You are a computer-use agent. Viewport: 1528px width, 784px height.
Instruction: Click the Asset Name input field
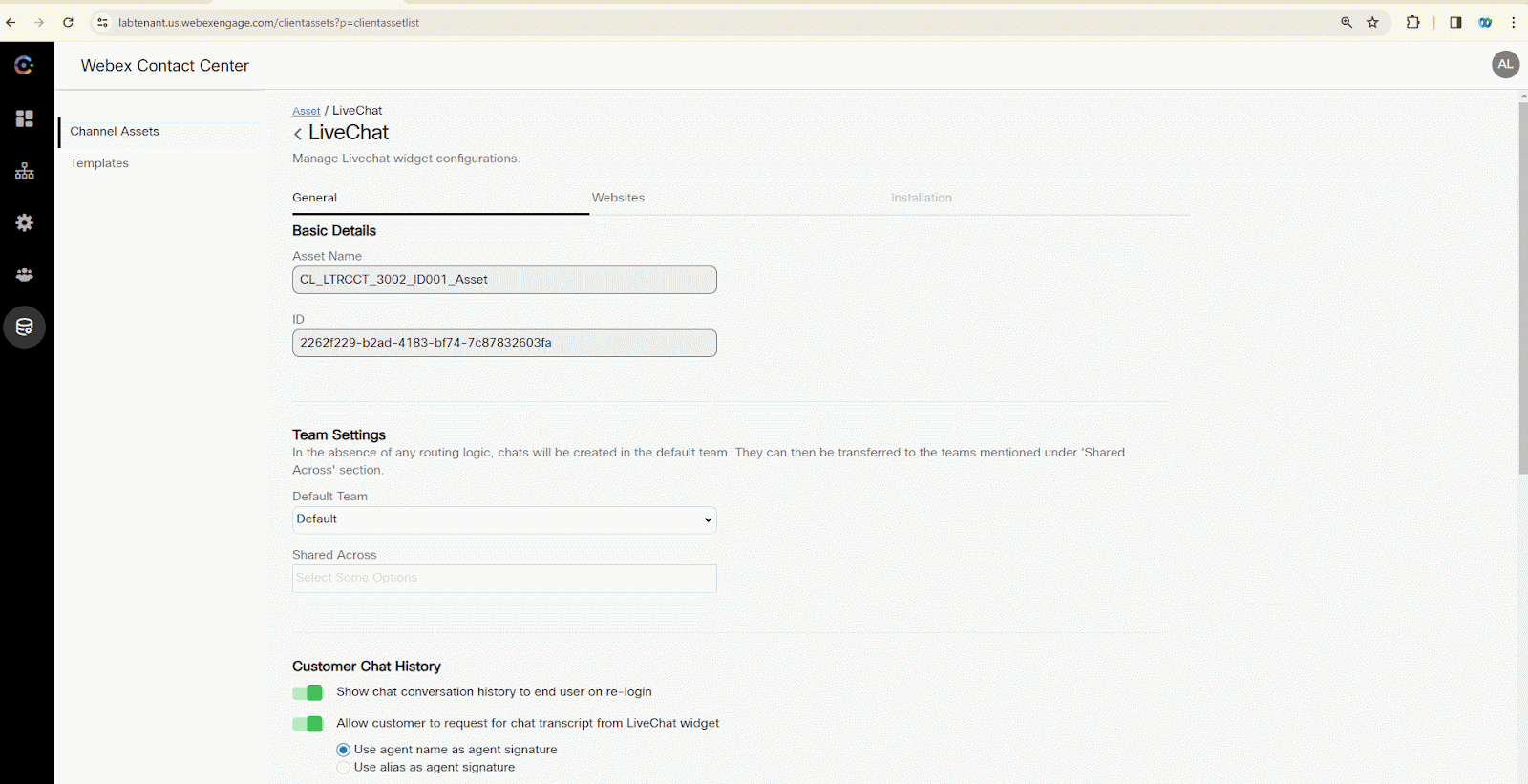[x=504, y=280]
